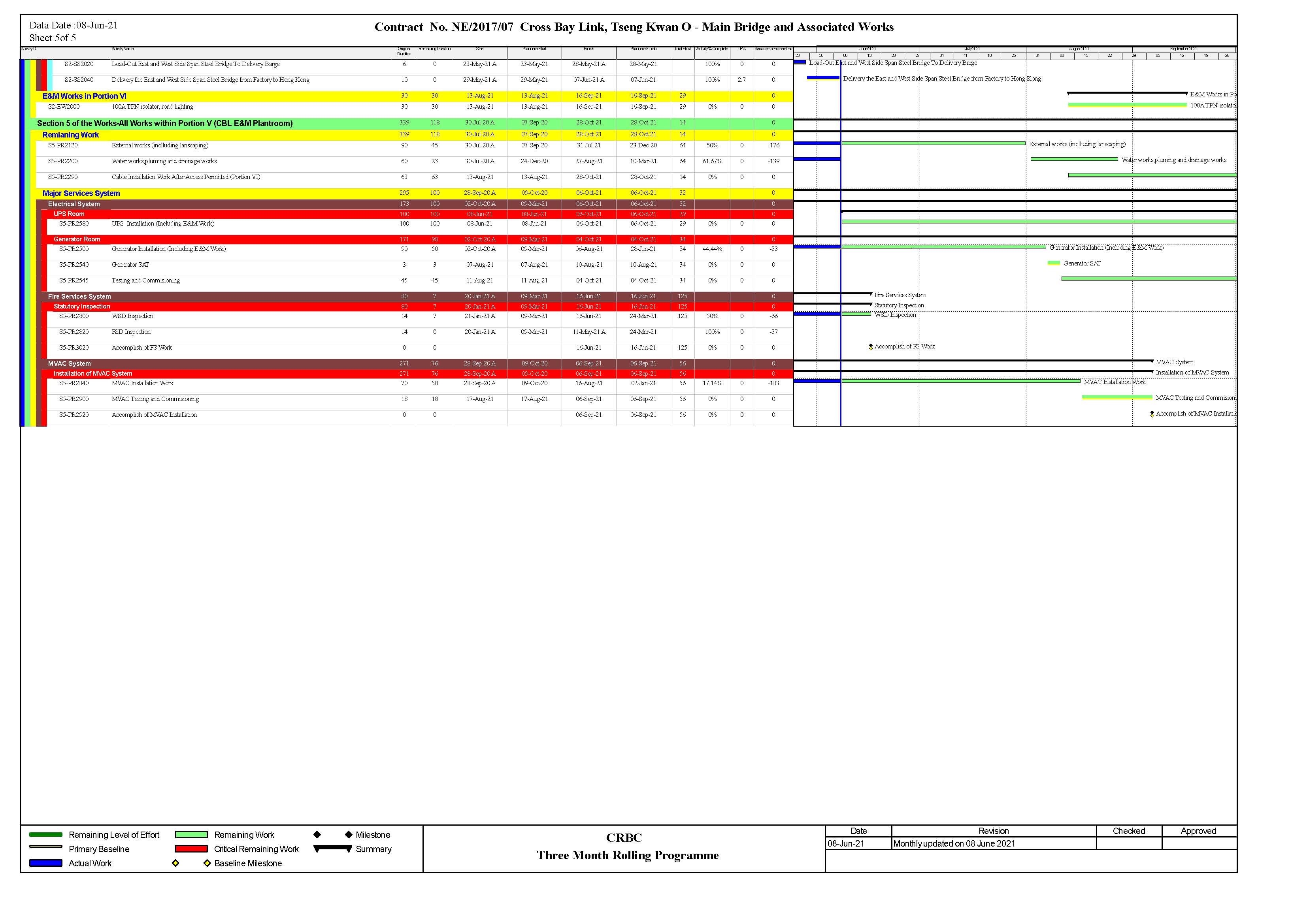Screen dimensions: 1307x924
Task: Click the E&M Works in Portion VI group header
Action: pos(415,96)
